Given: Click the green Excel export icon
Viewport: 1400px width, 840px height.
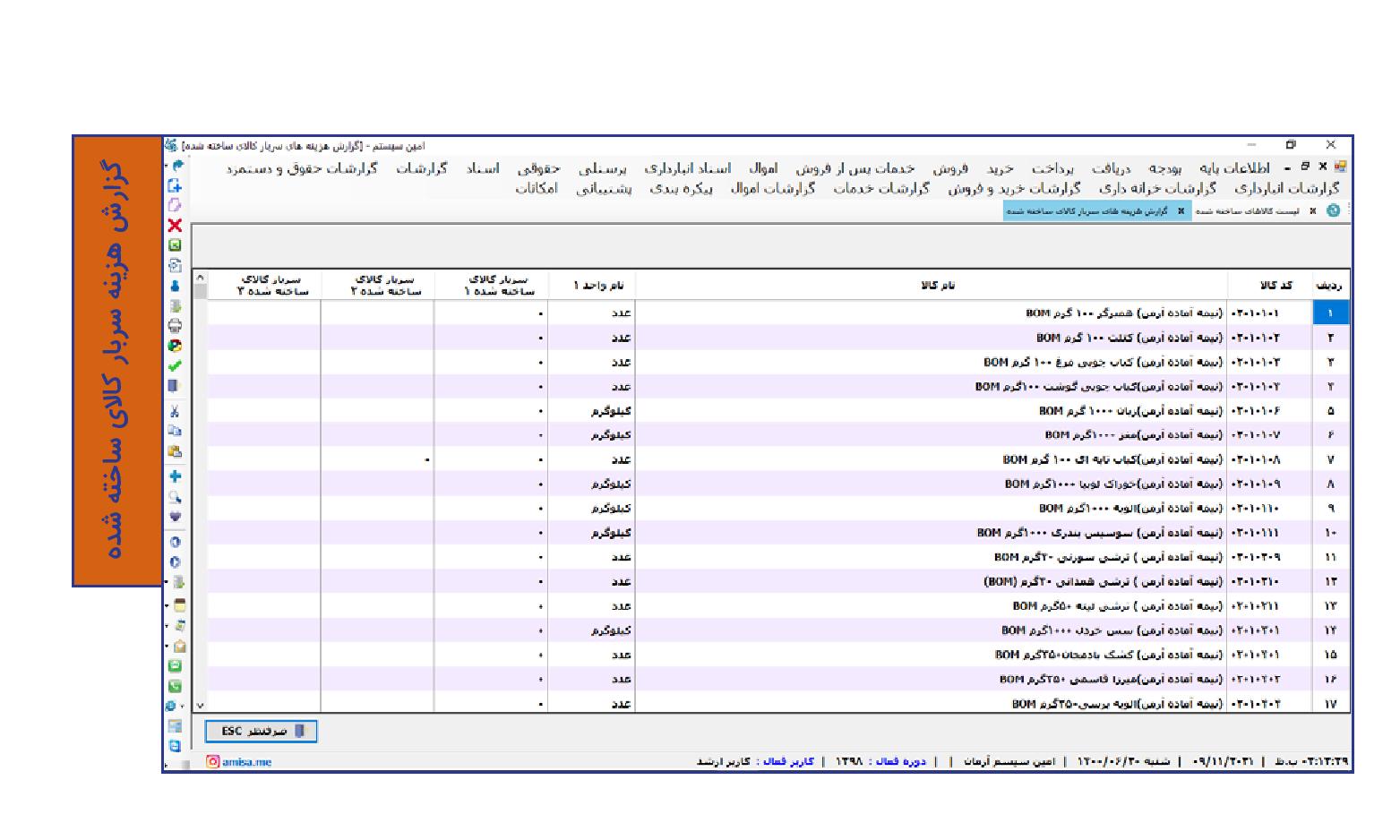Looking at the screenshot, I should pyautogui.click(x=175, y=245).
